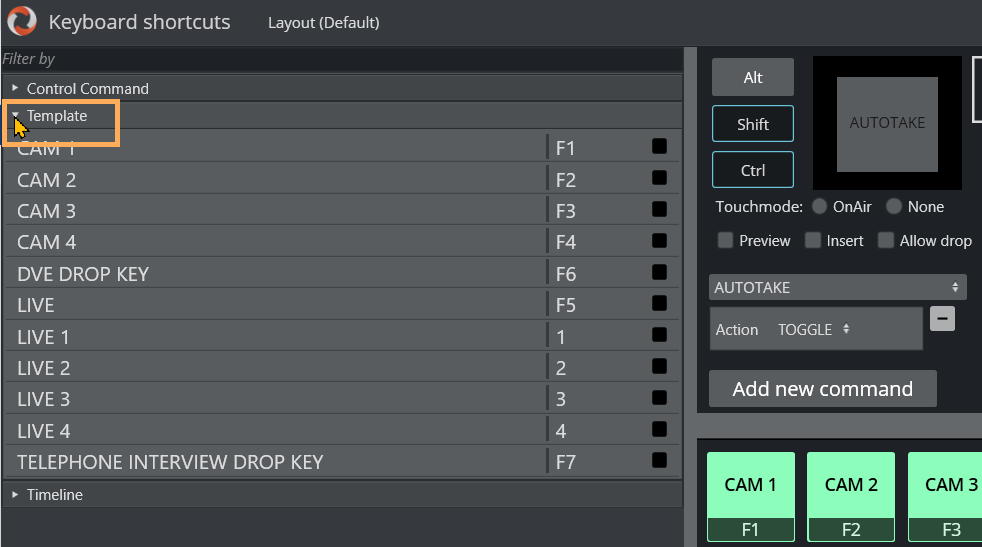
Task: Click the black square in LIVE 3 row
Action: pyautogui.click(x=659, y=398)
